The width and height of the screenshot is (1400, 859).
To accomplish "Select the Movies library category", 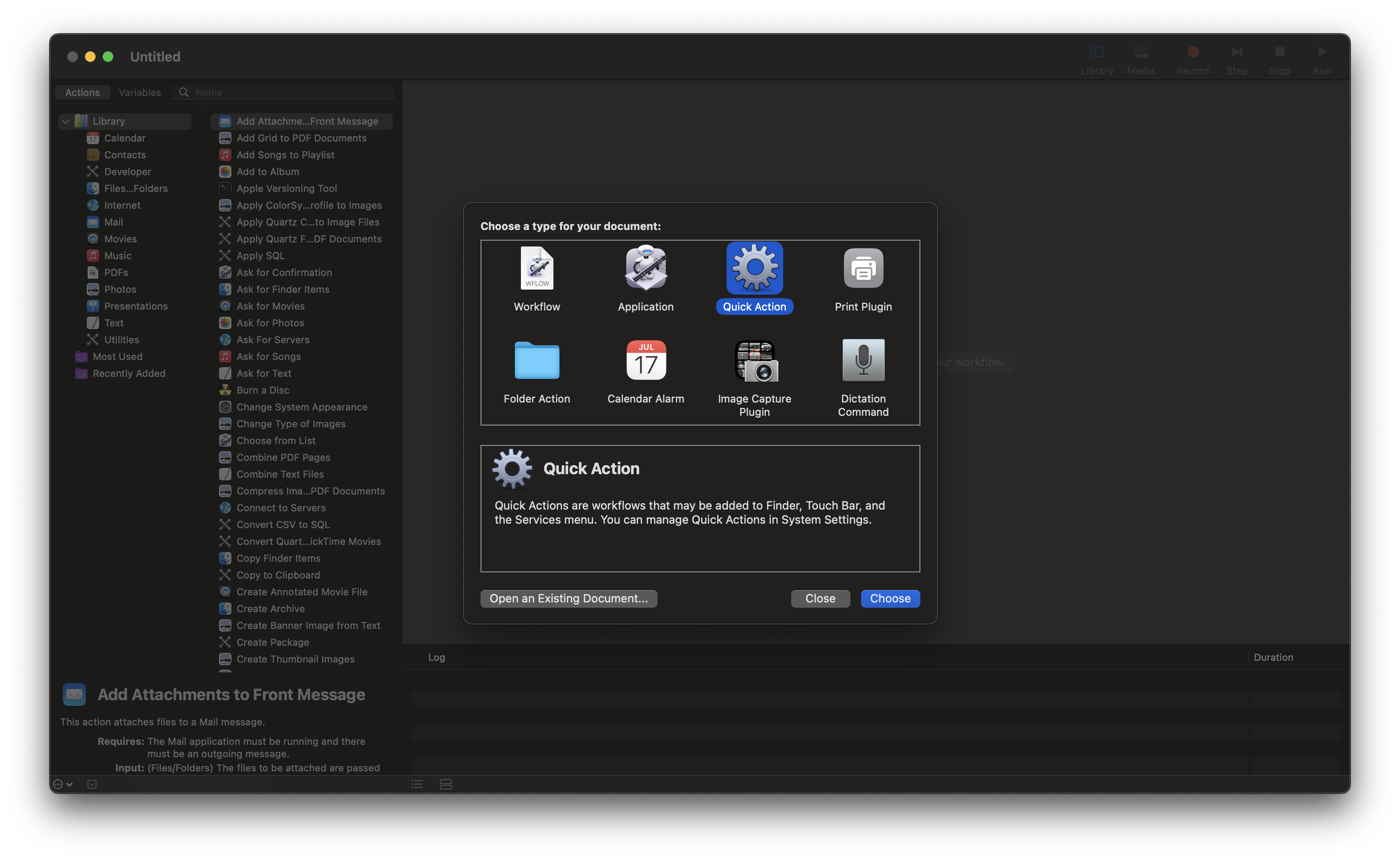I will (x=120, y=238).
